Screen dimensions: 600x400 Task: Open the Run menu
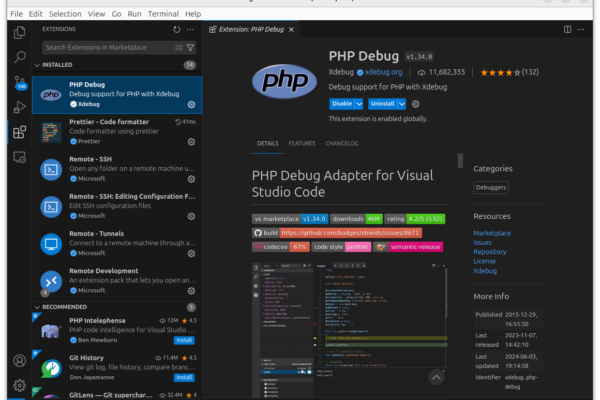(x=134, y=14)
